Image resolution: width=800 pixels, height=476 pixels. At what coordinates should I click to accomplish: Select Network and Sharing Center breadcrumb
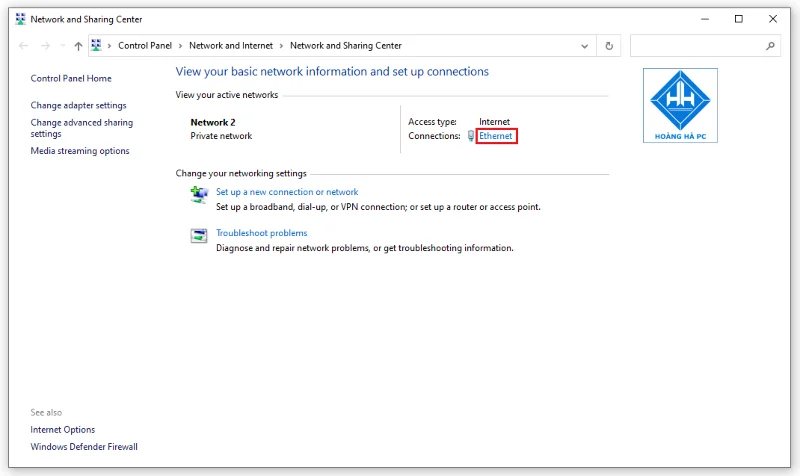tap(346, 45)
